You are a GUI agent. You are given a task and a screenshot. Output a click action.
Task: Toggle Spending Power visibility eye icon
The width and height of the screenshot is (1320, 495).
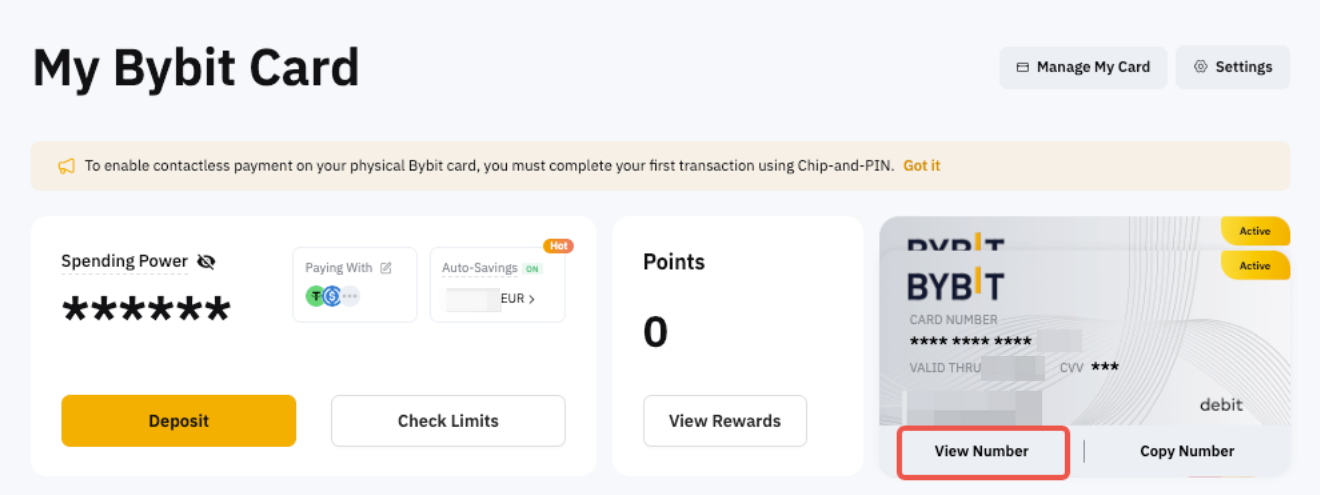207,262
